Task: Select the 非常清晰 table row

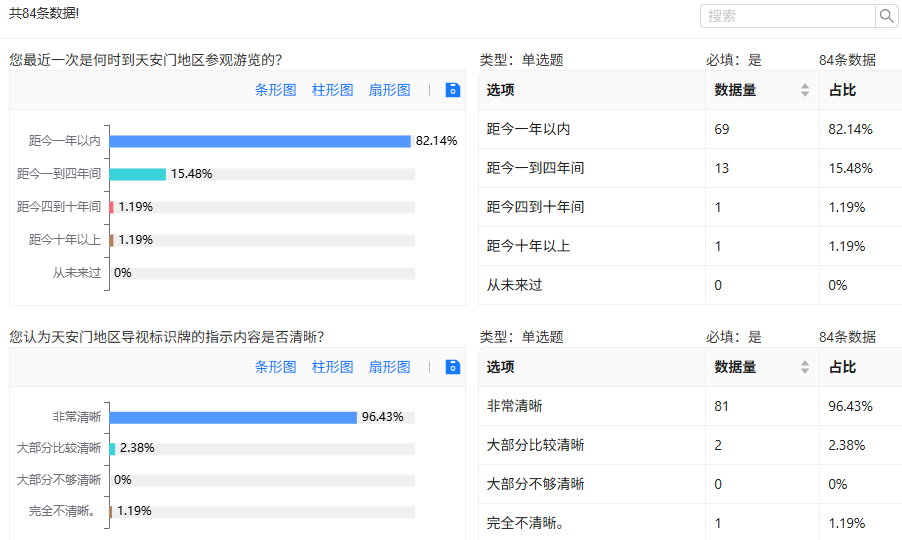Action: click(x=690, y=407)
